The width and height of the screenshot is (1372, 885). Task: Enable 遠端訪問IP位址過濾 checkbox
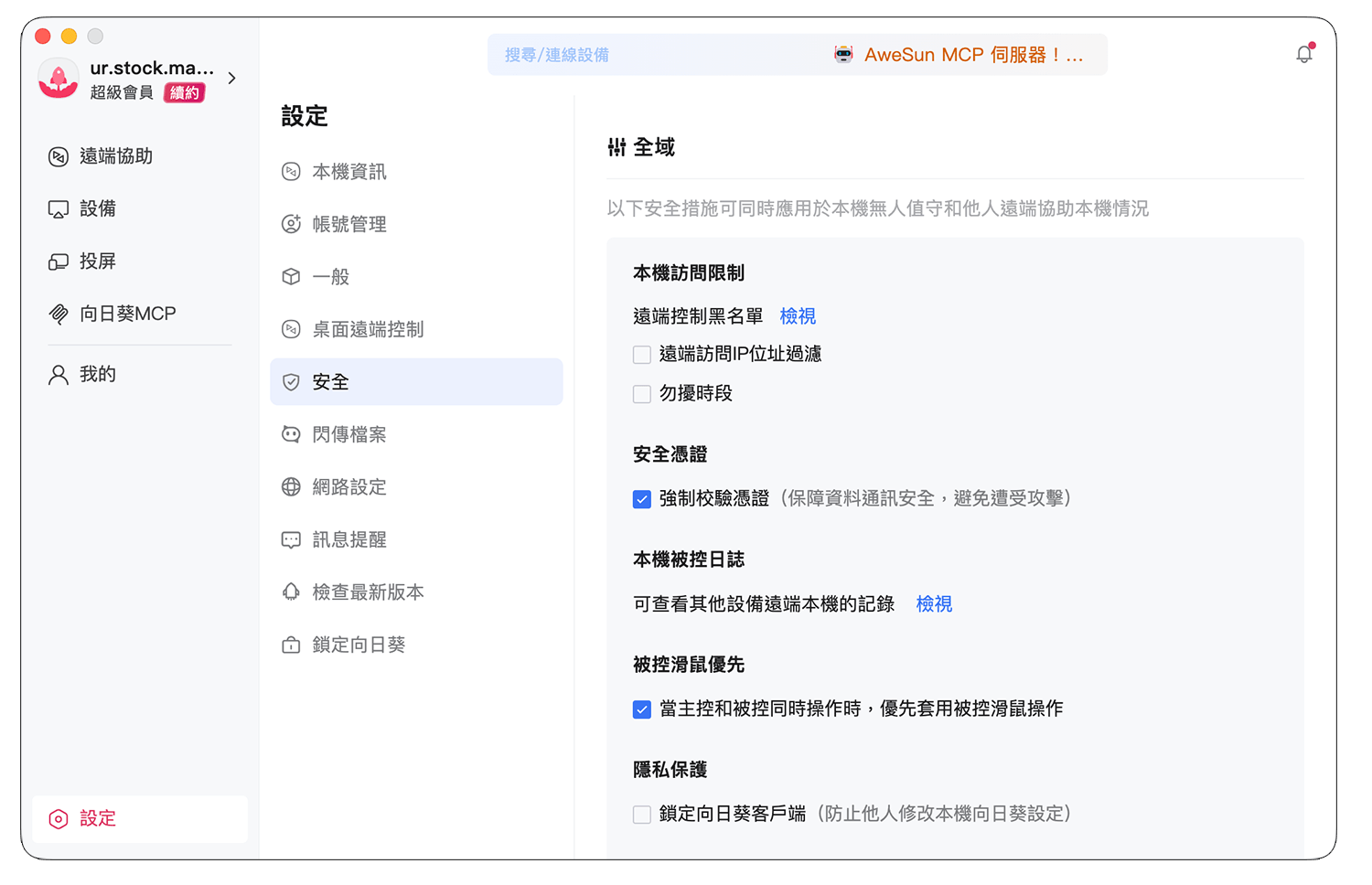coord(642,355)
